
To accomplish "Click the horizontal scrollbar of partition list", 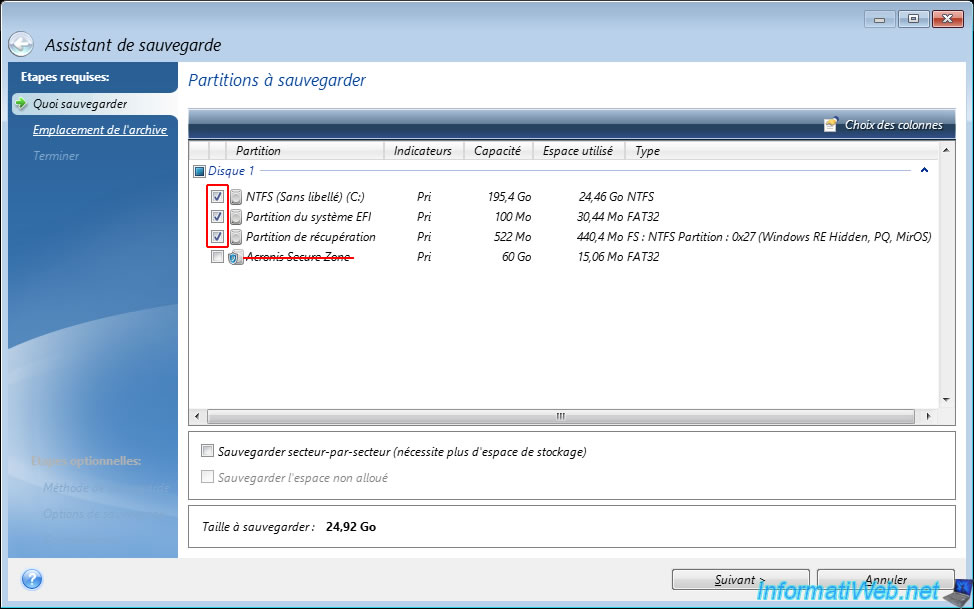I will [x=560, y=415].
